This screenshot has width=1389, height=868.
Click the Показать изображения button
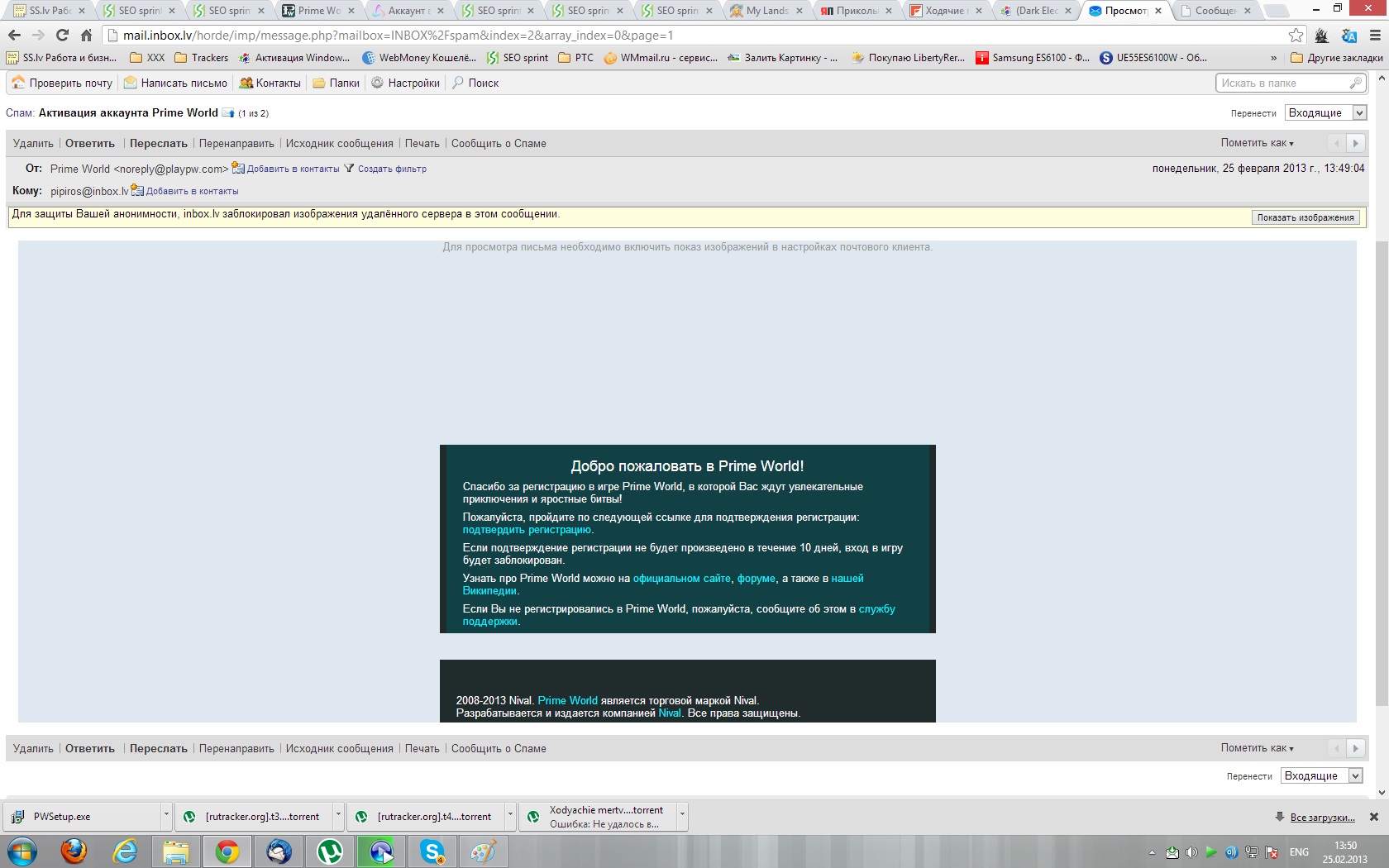1305,217
